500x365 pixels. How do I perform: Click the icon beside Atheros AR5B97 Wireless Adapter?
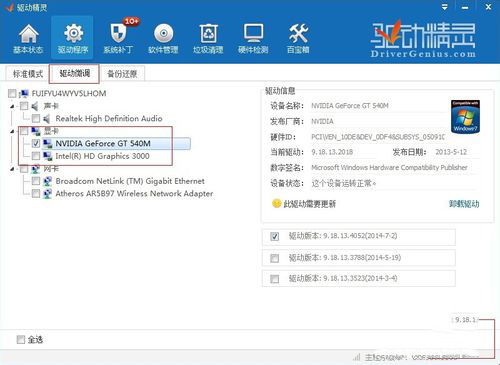tap(48, 194)
